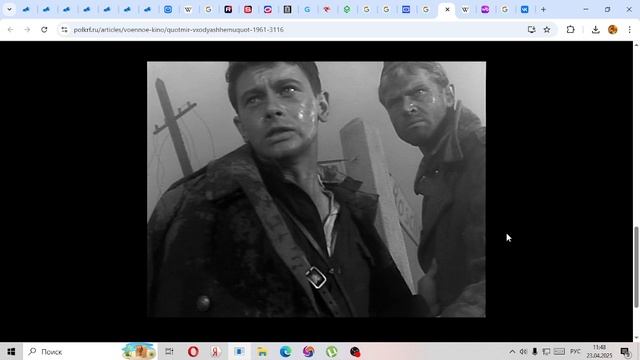Switch to the tab with red bird icon
This screenshot has width=640, height=360.
click(x=327, y=9)
